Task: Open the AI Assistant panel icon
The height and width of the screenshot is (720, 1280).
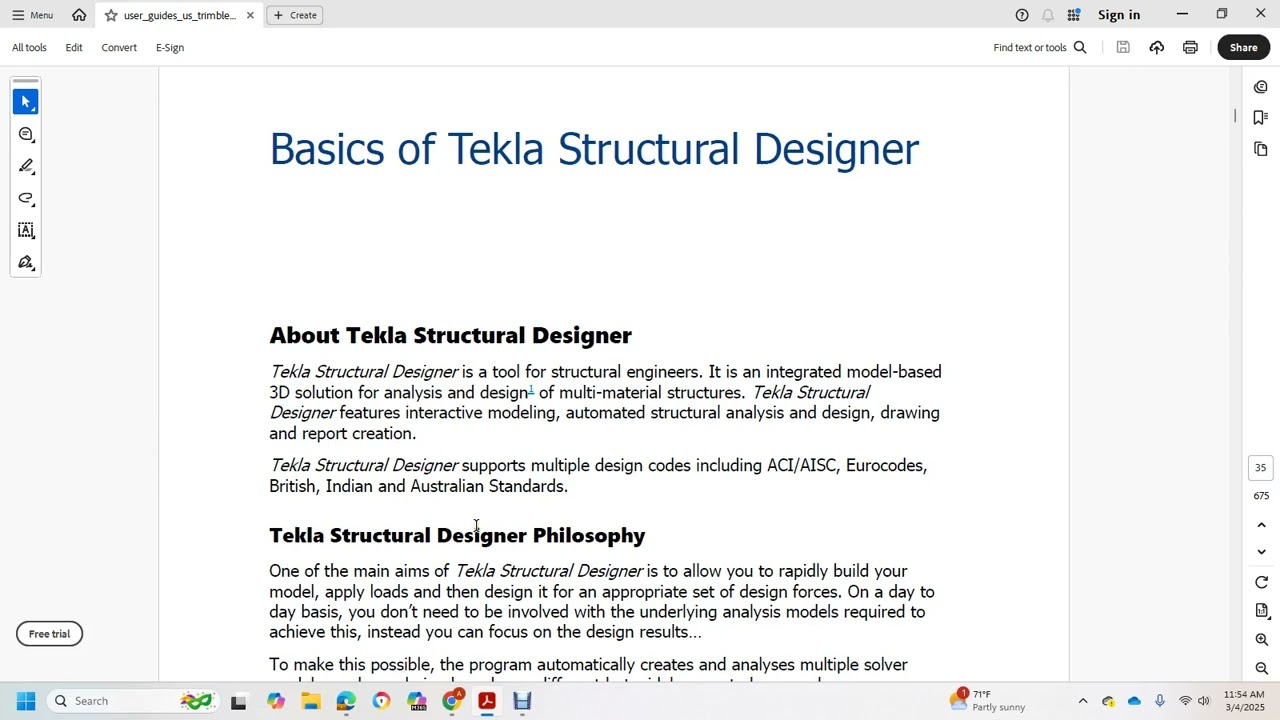Action: point(1261,87)
